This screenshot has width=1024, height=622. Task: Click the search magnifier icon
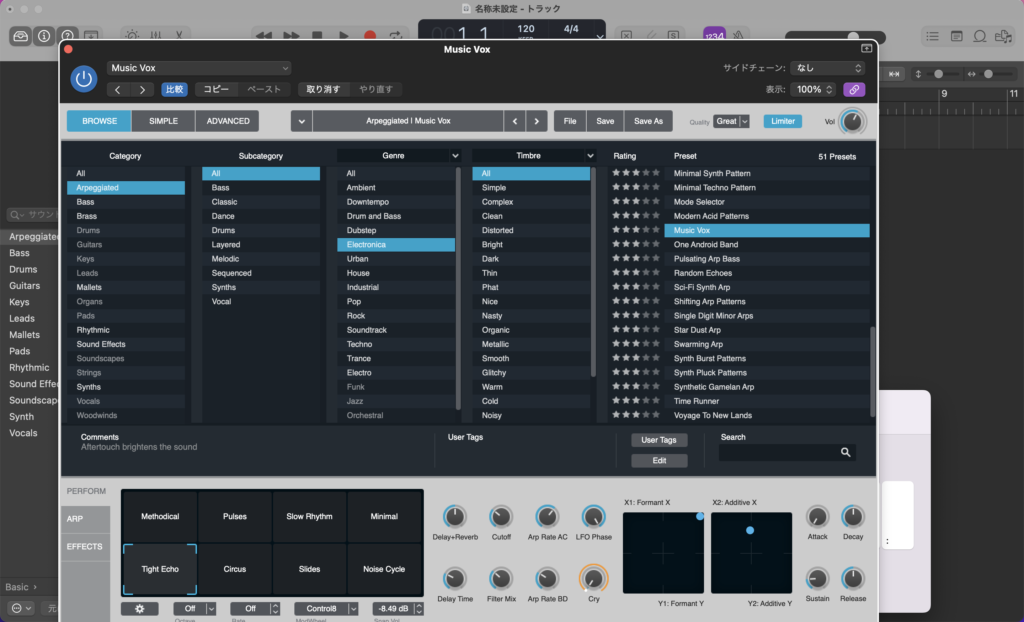845,452
